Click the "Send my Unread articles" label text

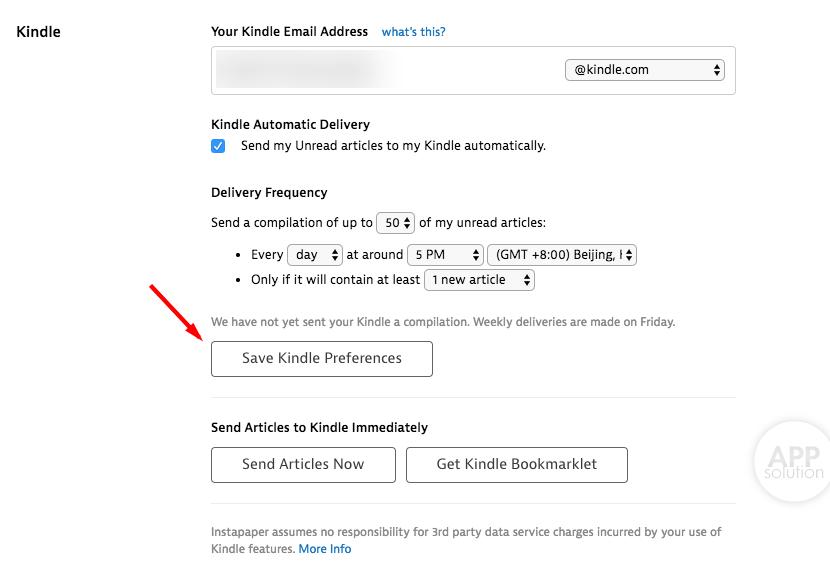(393, 146)
